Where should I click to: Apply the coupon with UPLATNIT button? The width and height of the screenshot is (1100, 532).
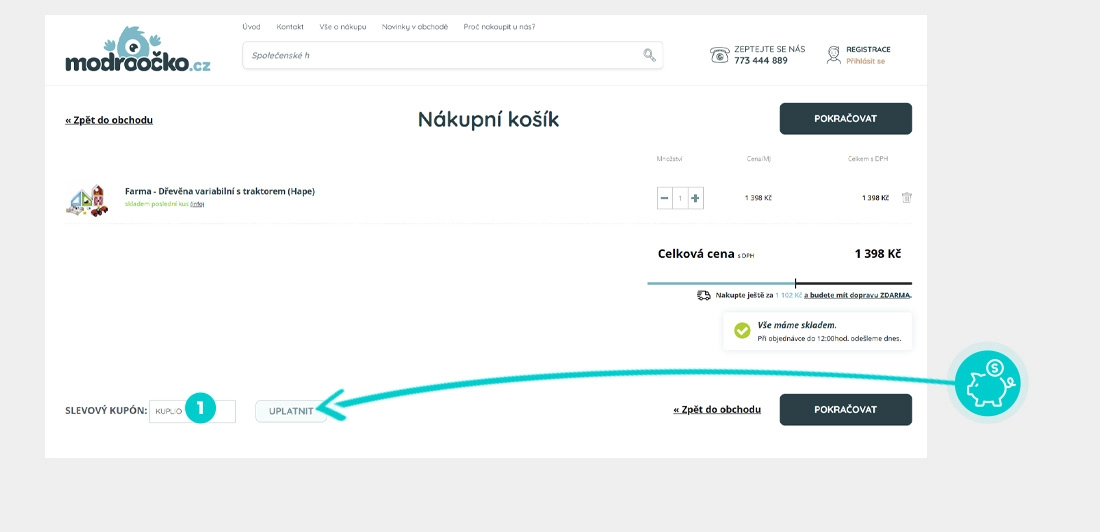click(291, 411)
